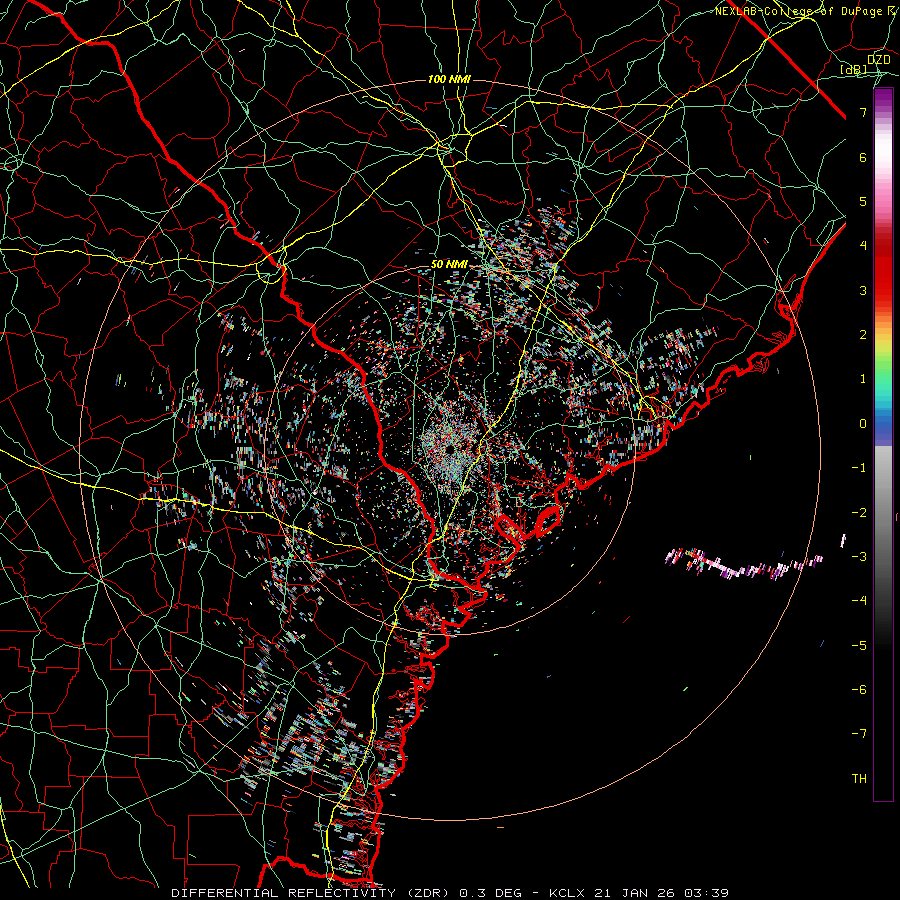The height and width of the screenshot is (900, 900).
Task: Click the '4' value on color scale
Action: pos(863,245)
